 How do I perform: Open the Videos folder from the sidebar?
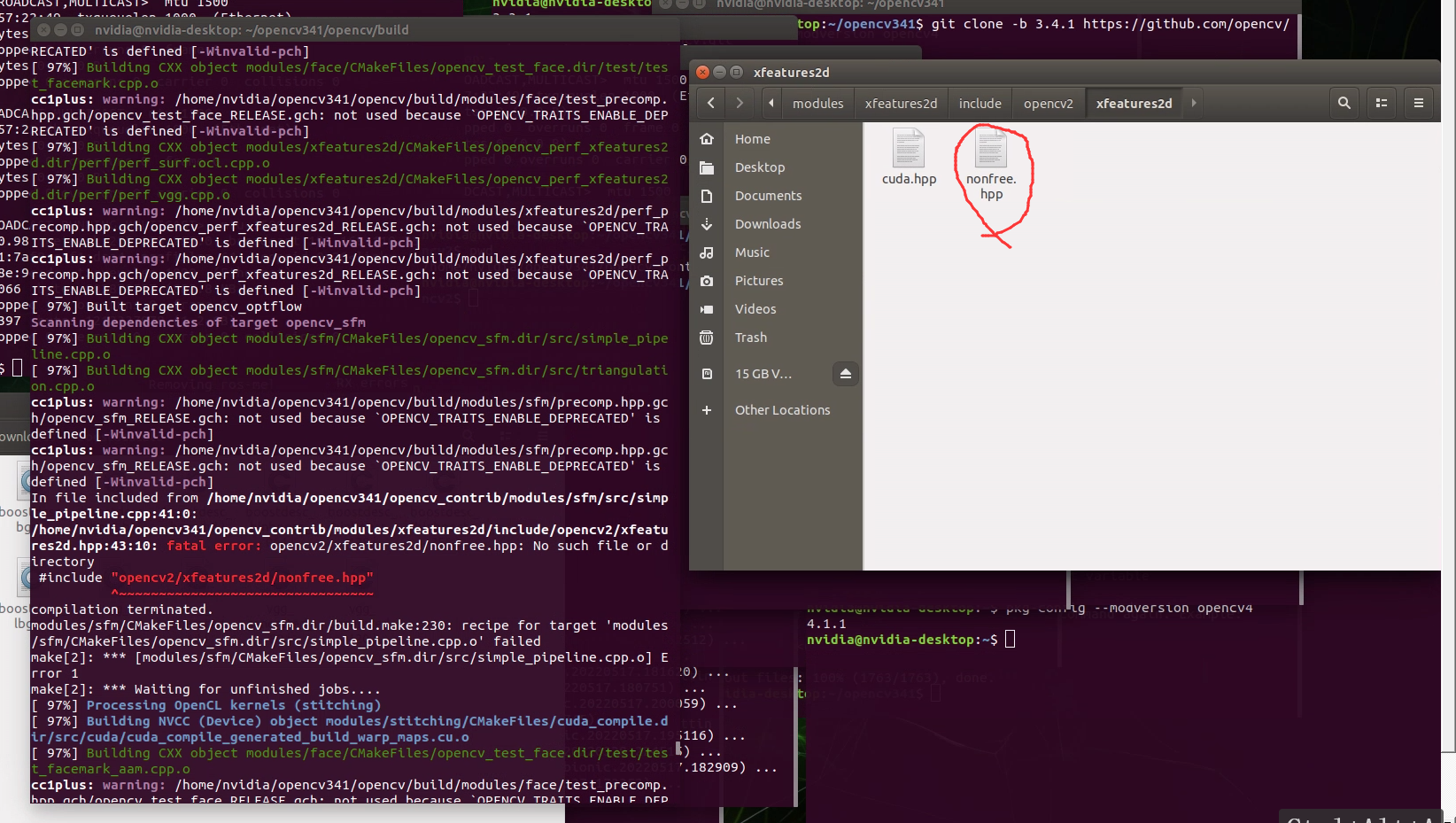[755, 309]
